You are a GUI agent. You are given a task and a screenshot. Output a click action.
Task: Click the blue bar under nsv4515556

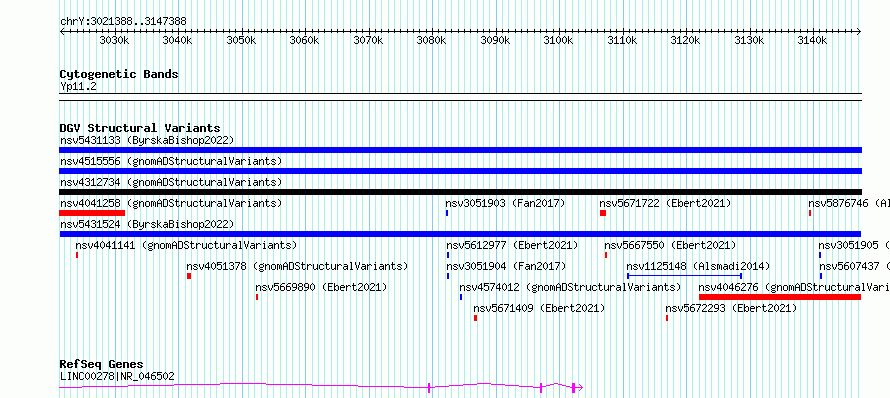pos(460,171)
